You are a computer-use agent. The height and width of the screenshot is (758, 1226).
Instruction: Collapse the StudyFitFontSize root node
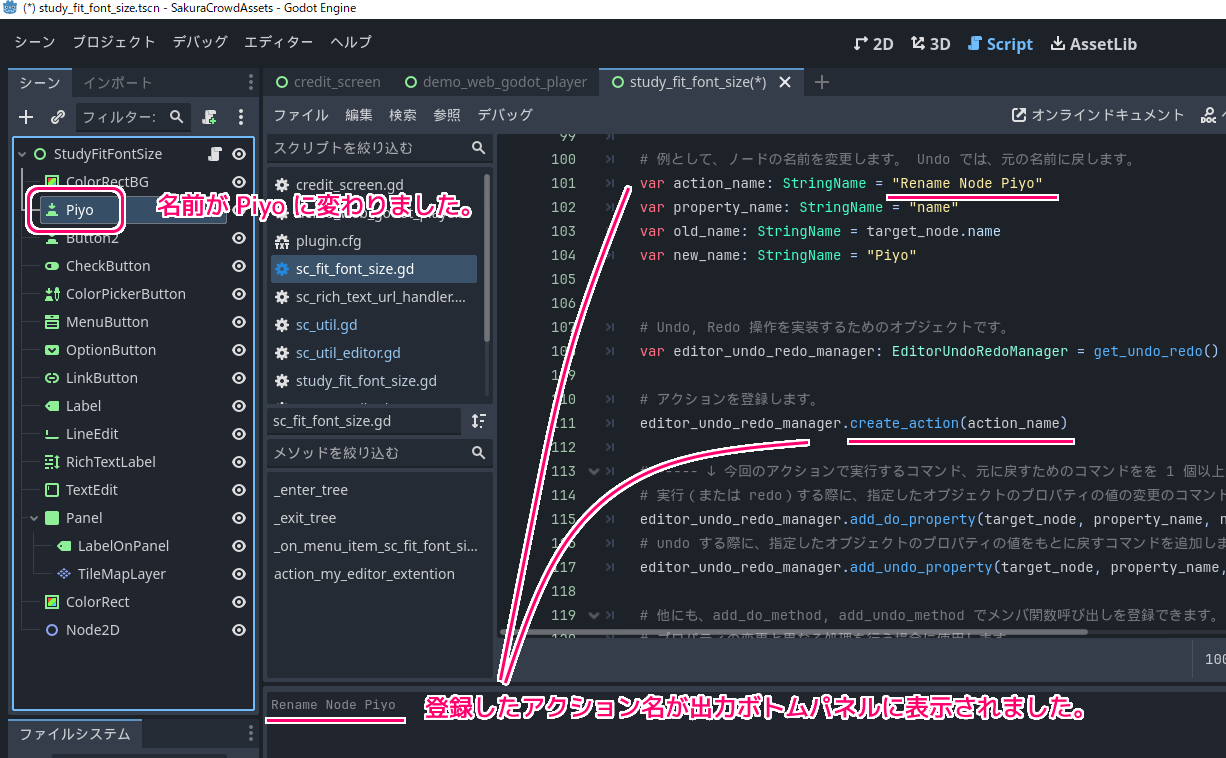pyautogui.click(x=22, y=154)
